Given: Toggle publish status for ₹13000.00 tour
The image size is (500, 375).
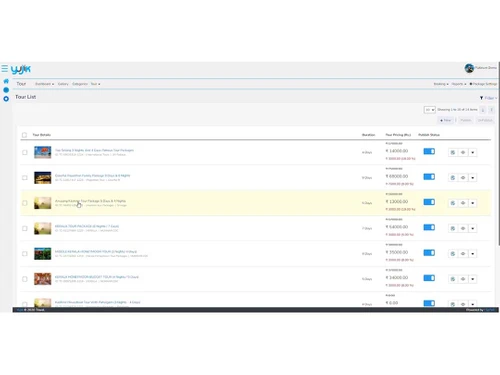Looking at the screenshot, I should click(x=429, y=202).
